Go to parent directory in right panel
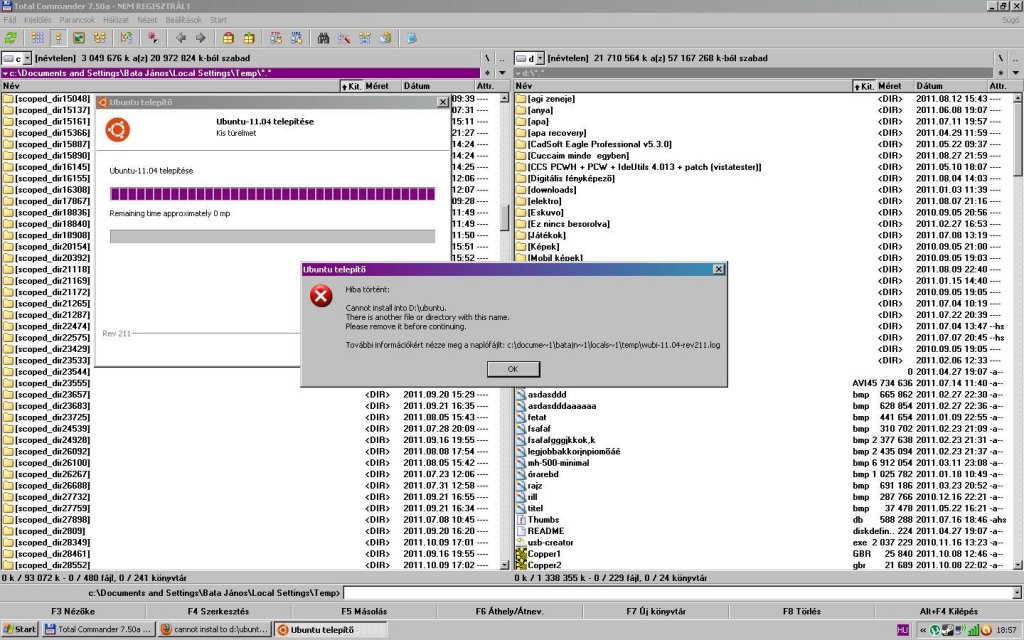This screenshot has height=640, width=1024. [1015, 58]
